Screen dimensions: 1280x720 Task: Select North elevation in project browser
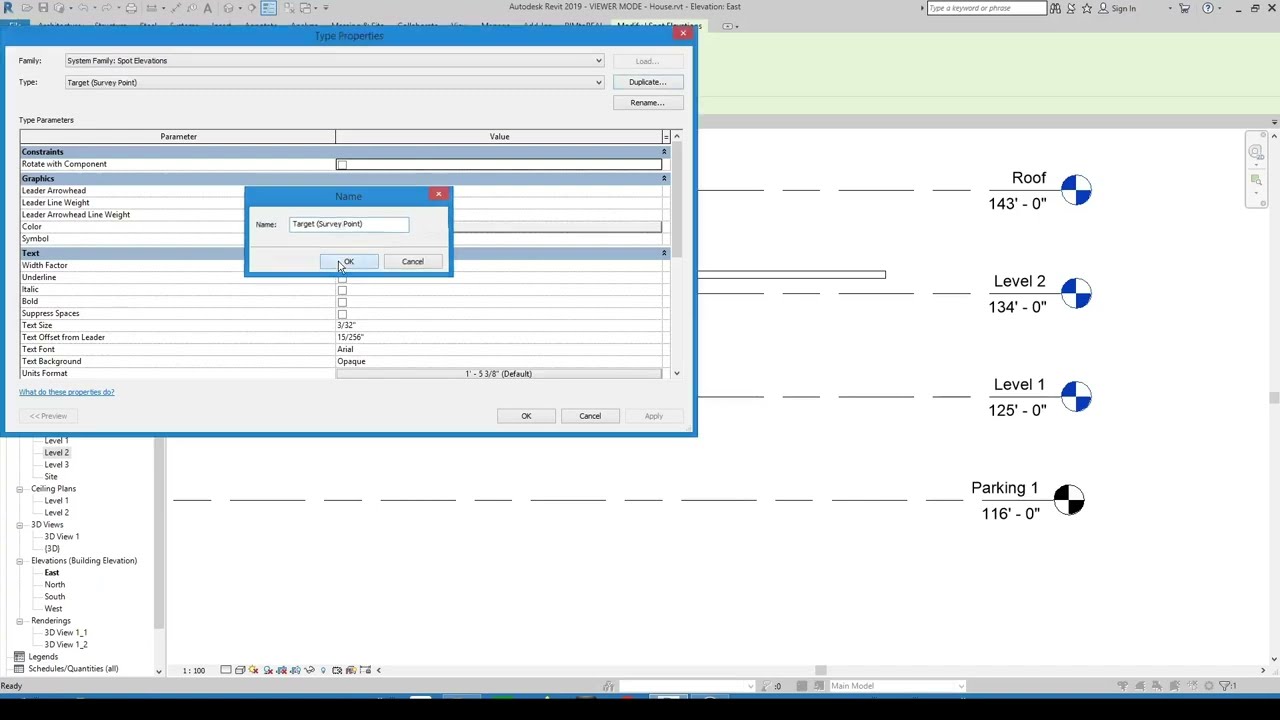(x=55, y=585)
